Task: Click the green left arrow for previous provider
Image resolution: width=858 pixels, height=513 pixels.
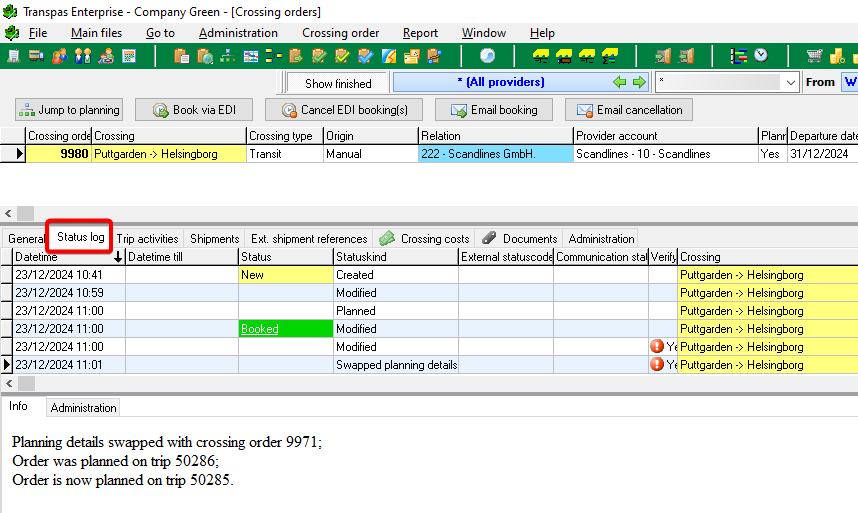Action: pos(619,82)
